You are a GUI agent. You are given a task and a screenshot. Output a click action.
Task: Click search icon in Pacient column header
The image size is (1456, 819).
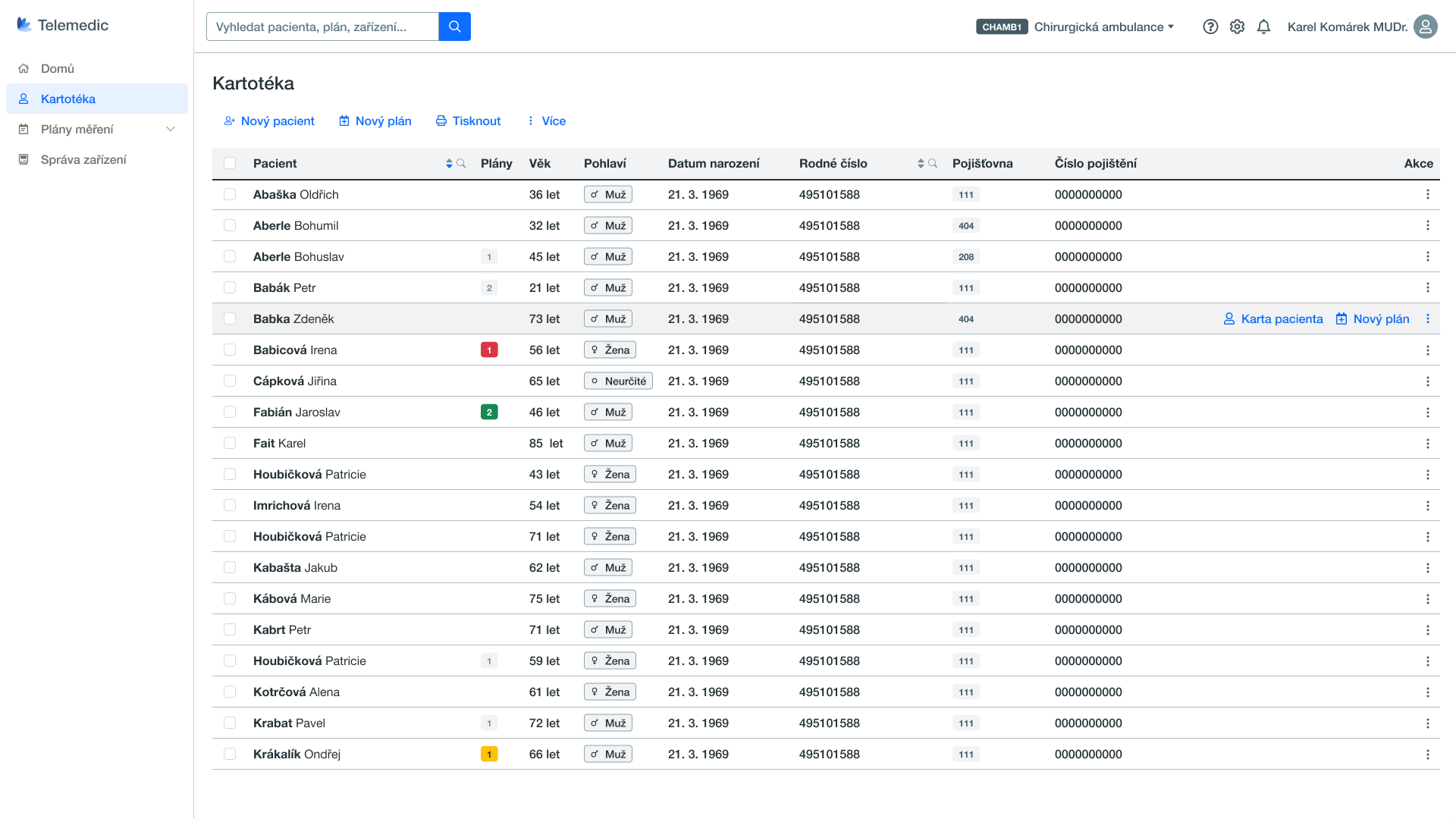(461, 164)
